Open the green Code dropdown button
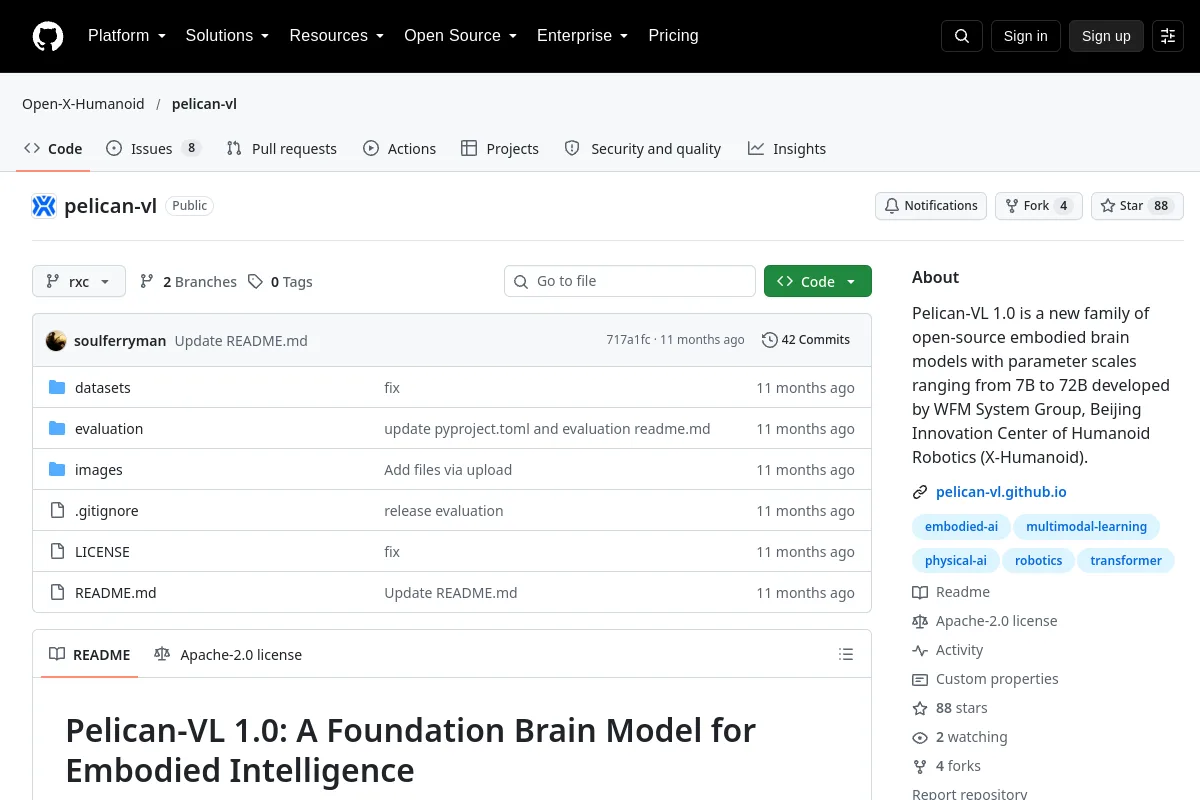The height and width of the screenshot is (800, 1200). pos(818,282)
